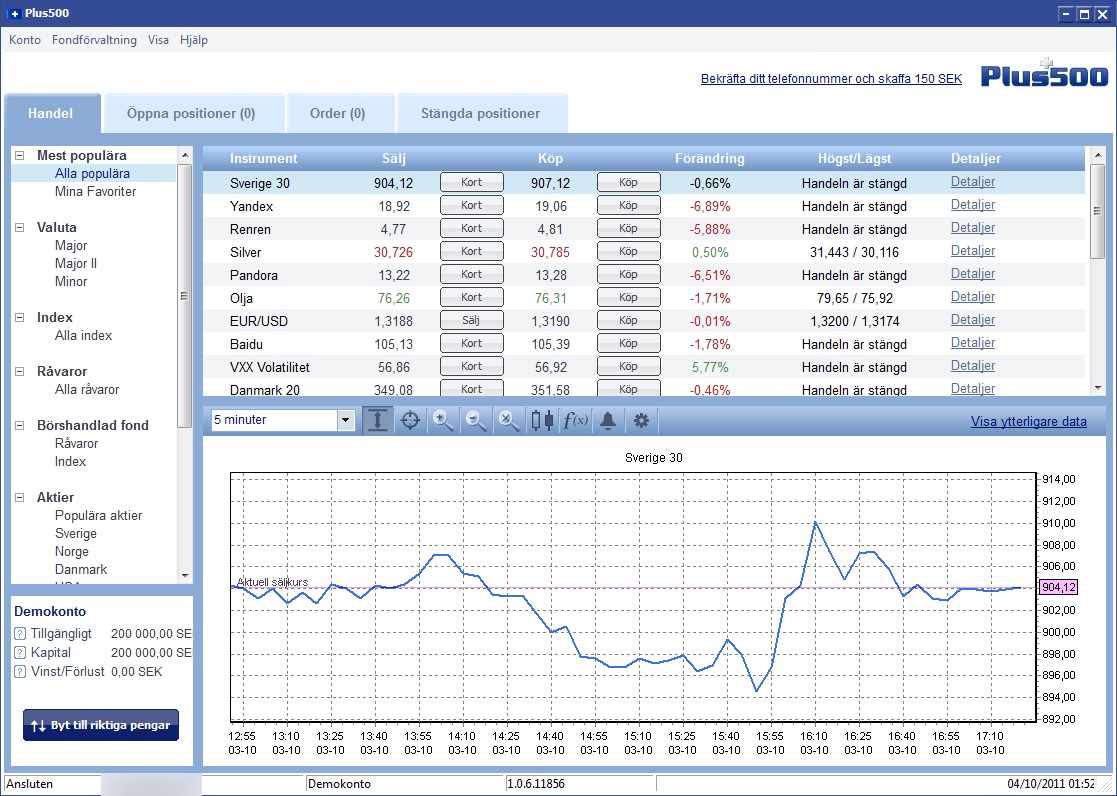Image resolution: width=1117 pixels, height=796 pixels.
Task: Click Köp button for Silver
Action: click(x=628, y=252)
